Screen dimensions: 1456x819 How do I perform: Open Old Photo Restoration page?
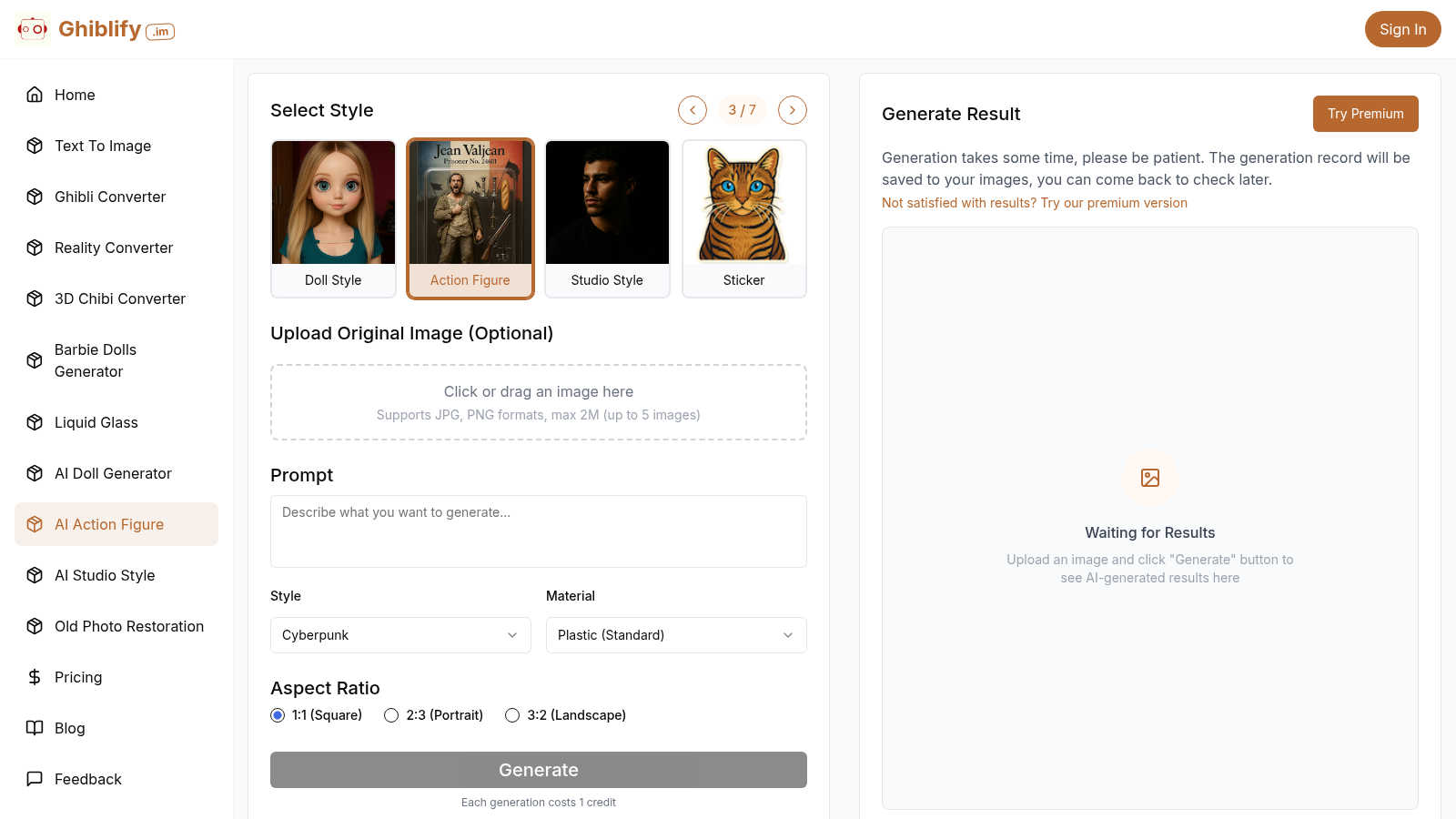(x=116, y=626)
